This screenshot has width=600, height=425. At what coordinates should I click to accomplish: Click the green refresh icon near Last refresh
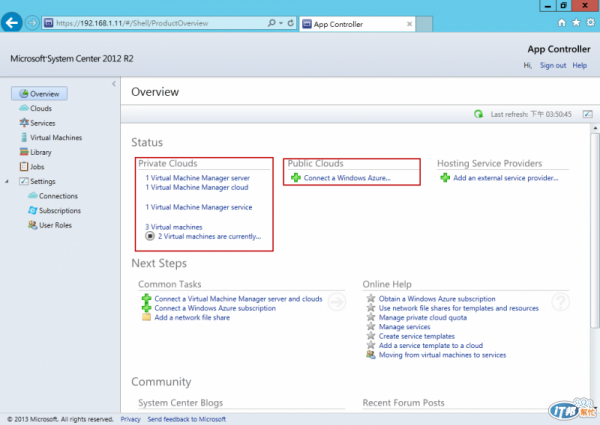[478, 114]
